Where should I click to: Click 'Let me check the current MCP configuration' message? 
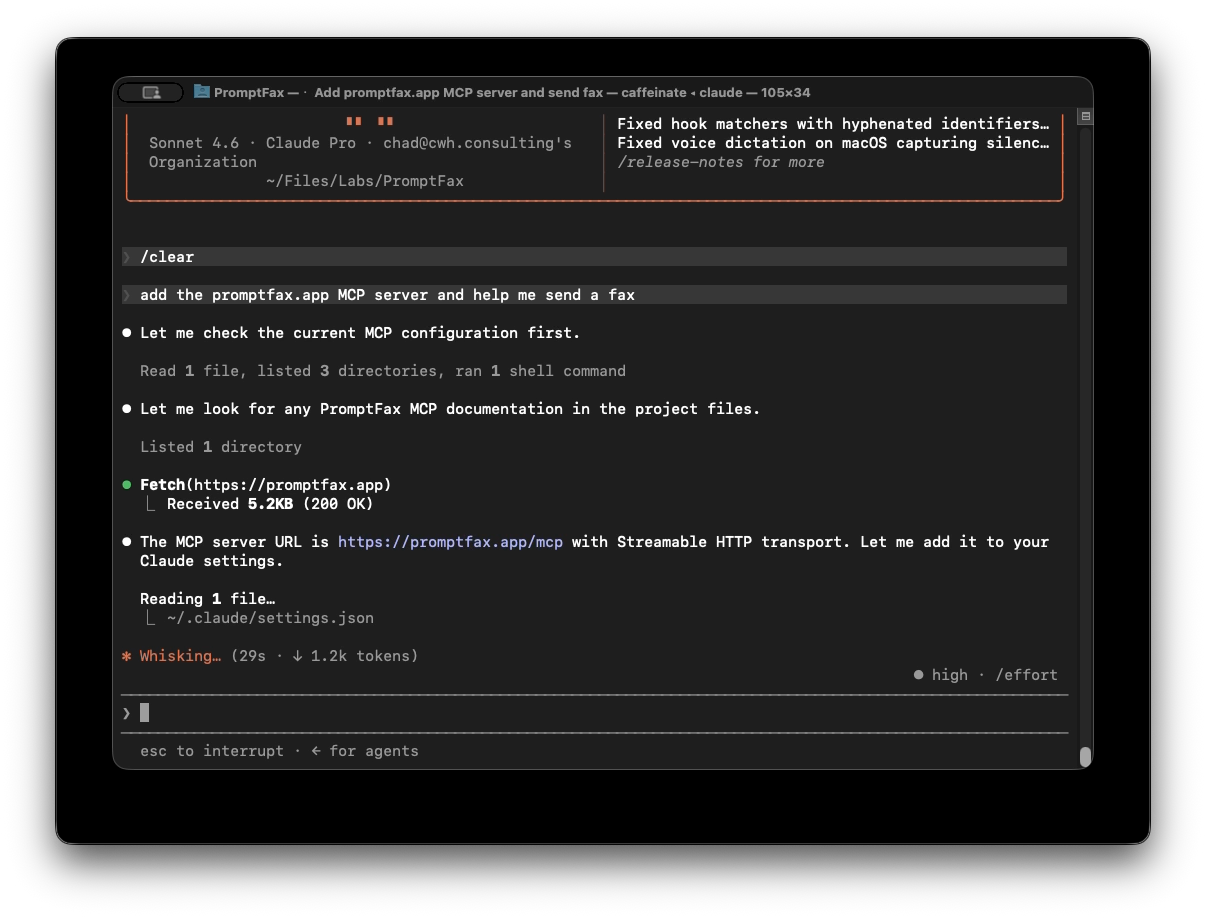coord(360,333)
